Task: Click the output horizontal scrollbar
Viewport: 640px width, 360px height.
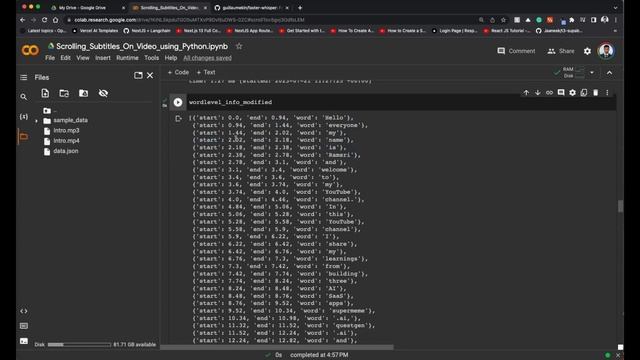Action: 277,347
